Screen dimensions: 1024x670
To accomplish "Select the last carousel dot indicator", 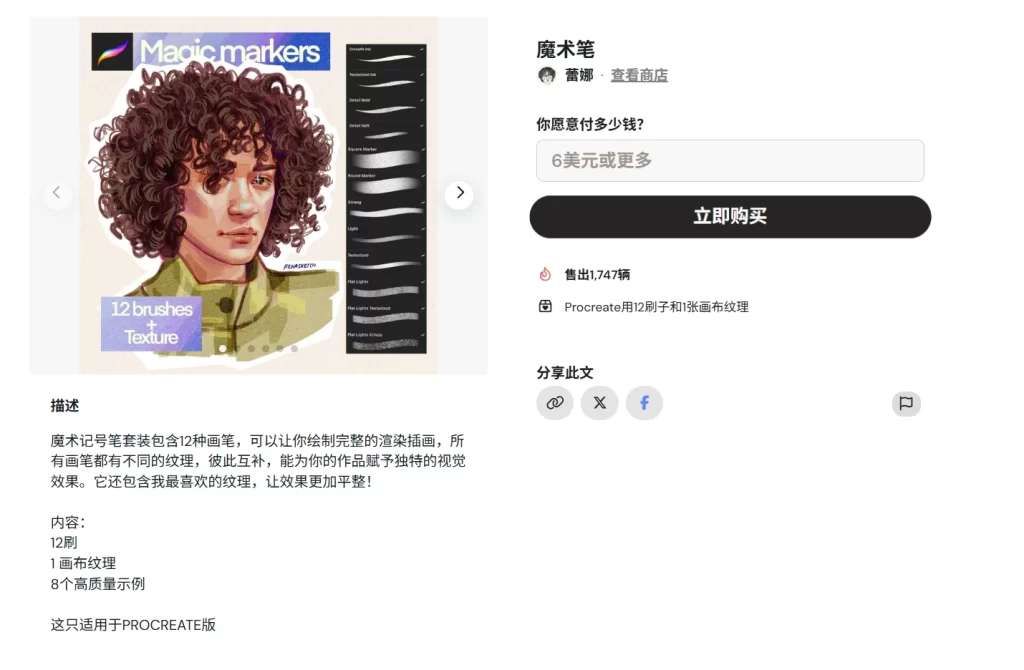I will click(x=295, y=349).
